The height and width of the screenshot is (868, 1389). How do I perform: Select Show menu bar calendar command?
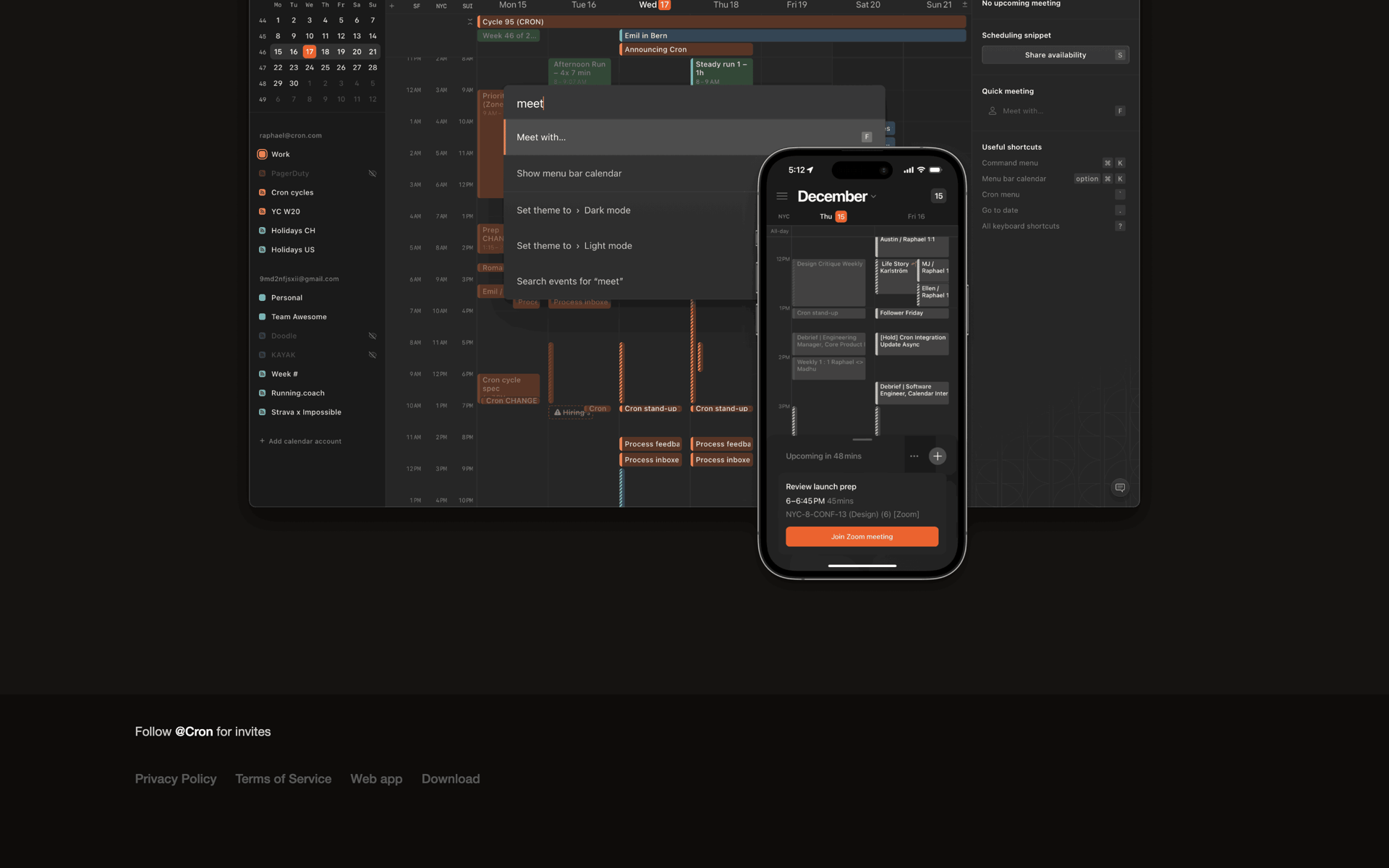pos(631,174)
